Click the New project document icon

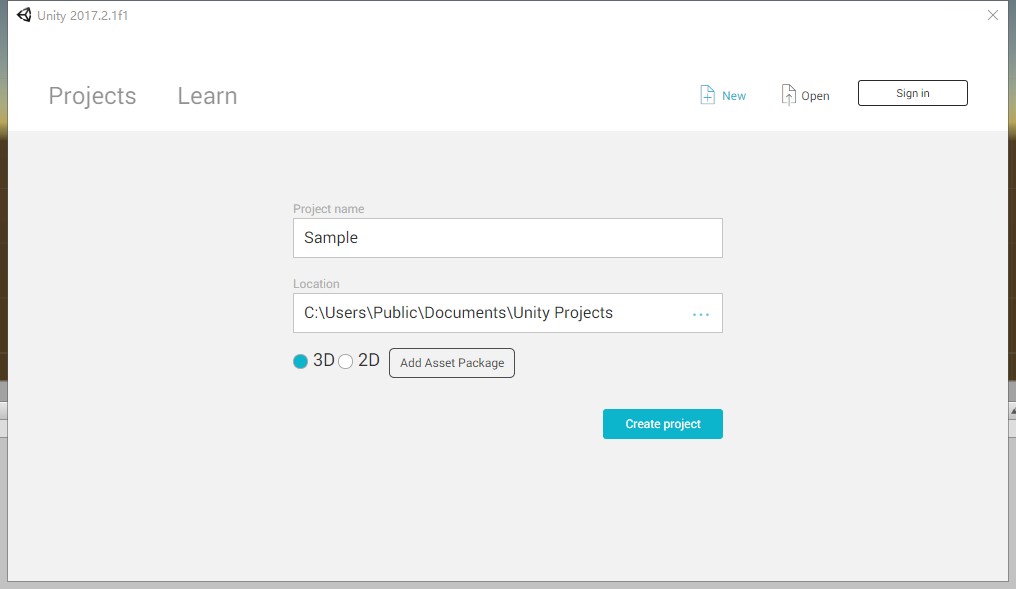[x=707, y=95]
